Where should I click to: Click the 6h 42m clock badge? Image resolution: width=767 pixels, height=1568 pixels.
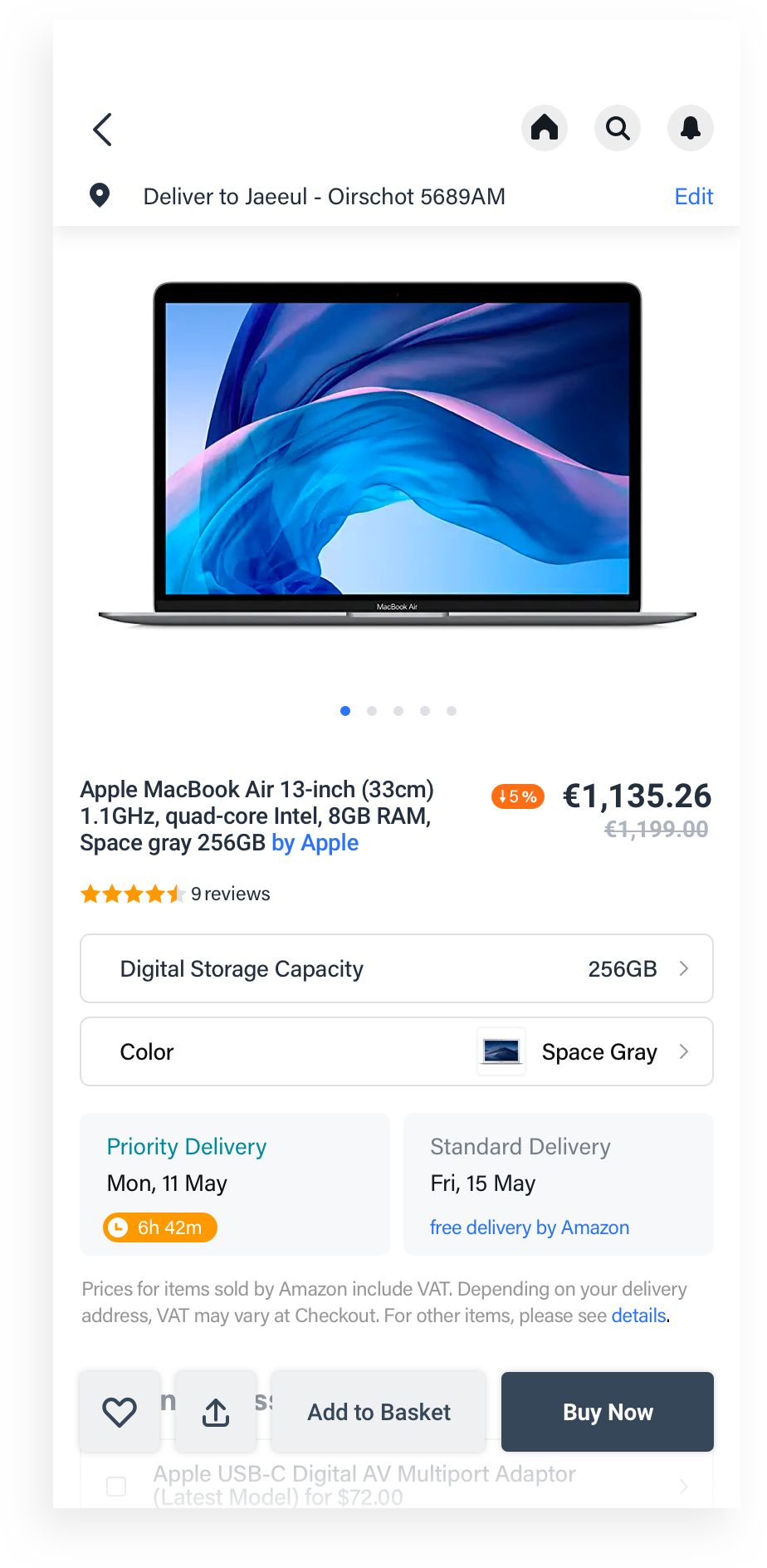[160, 1227]
